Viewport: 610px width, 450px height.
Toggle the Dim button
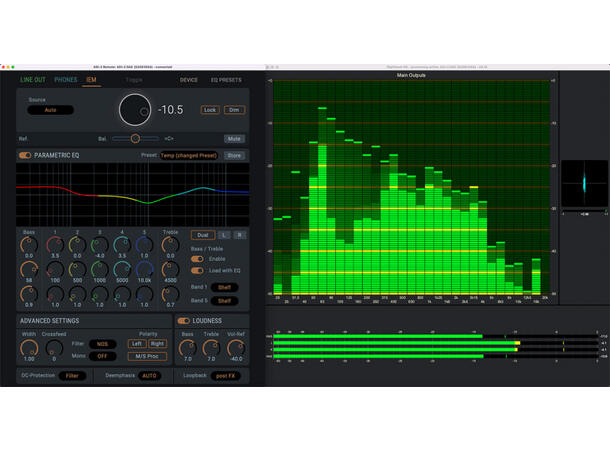click(x=234, y=110)
